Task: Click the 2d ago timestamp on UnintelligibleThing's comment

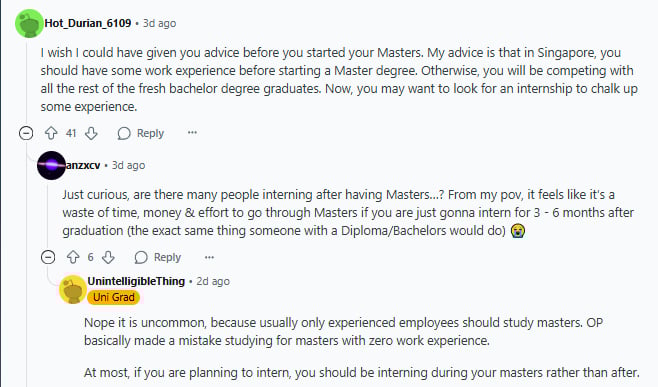Action: tap(213, 281)
